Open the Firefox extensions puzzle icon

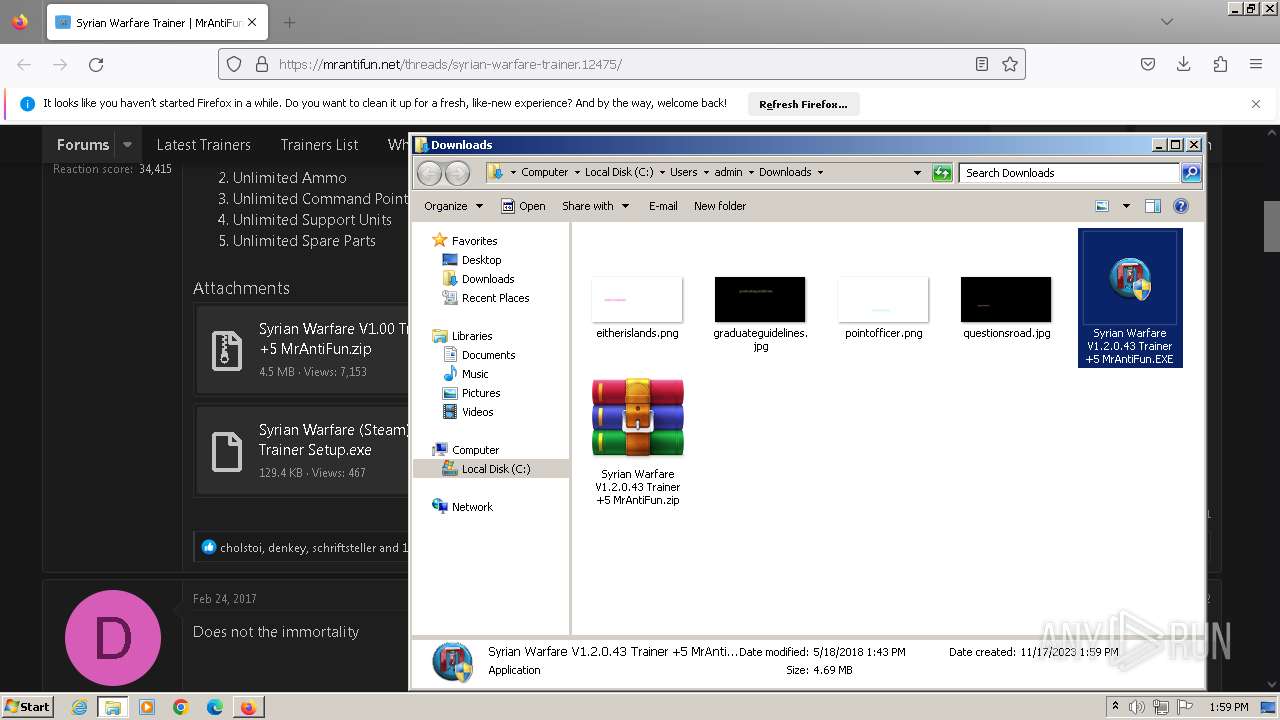1220,64
